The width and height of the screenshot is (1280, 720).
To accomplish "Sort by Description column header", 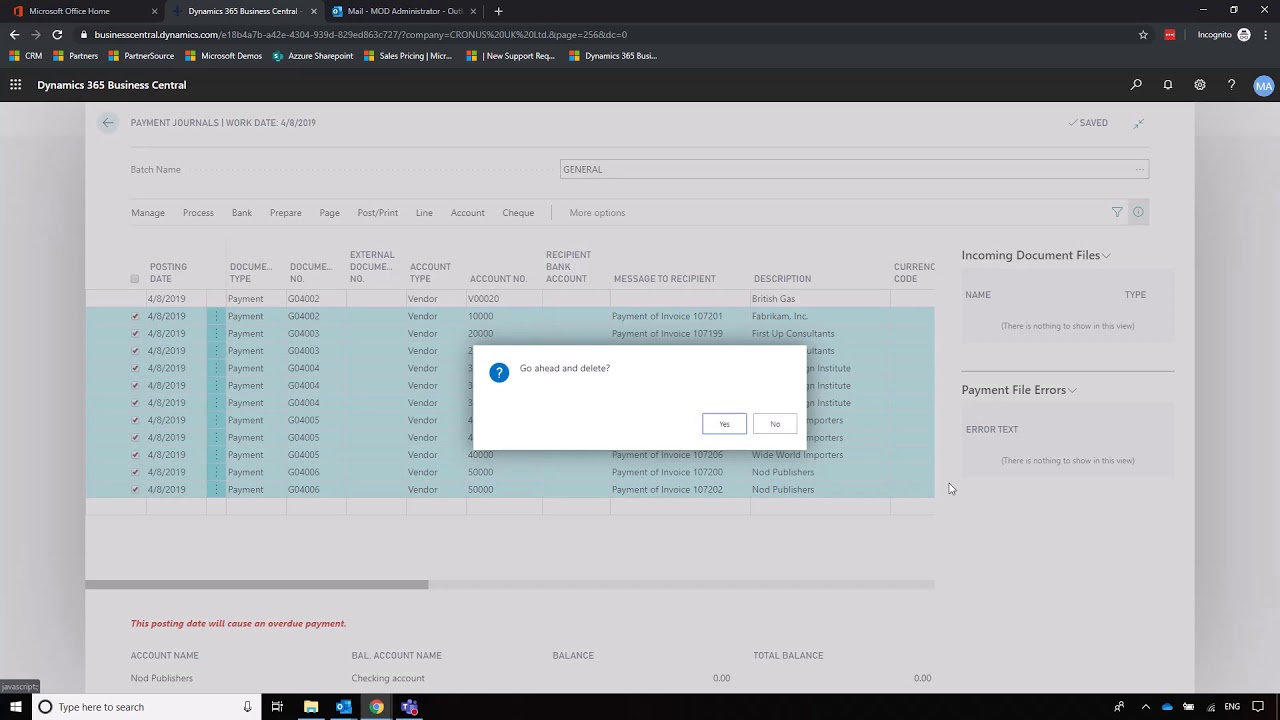I will (x=782, y=279).
